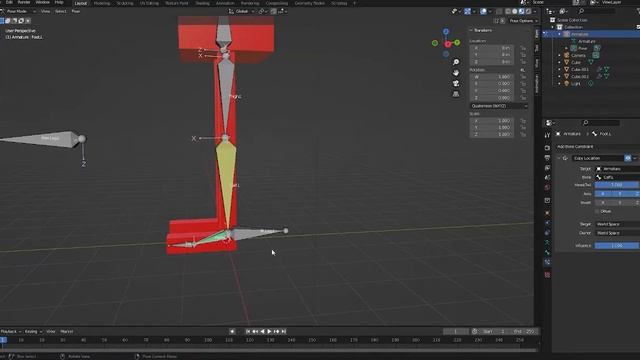
Task: Toggle X-ray in viewport header
Action: click(499, 11)
